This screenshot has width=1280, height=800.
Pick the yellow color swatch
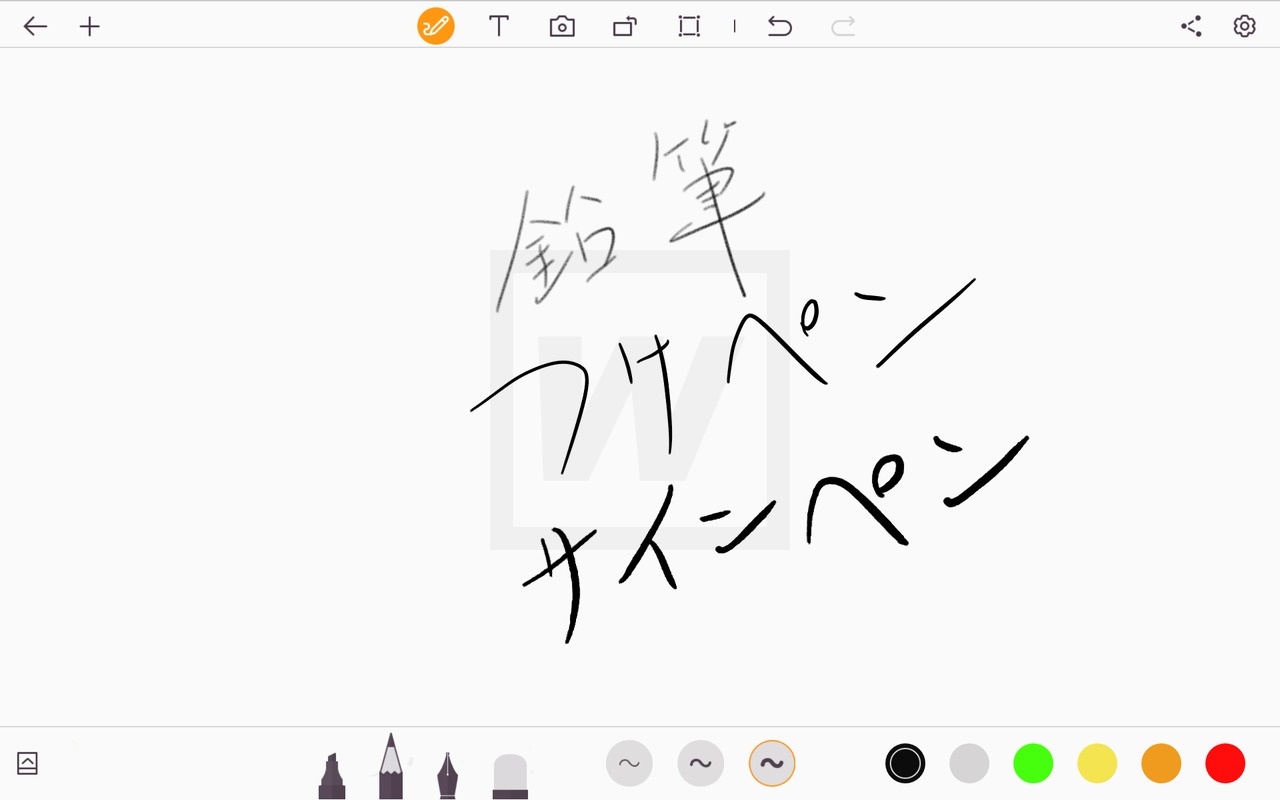(x=1097, y=764)
